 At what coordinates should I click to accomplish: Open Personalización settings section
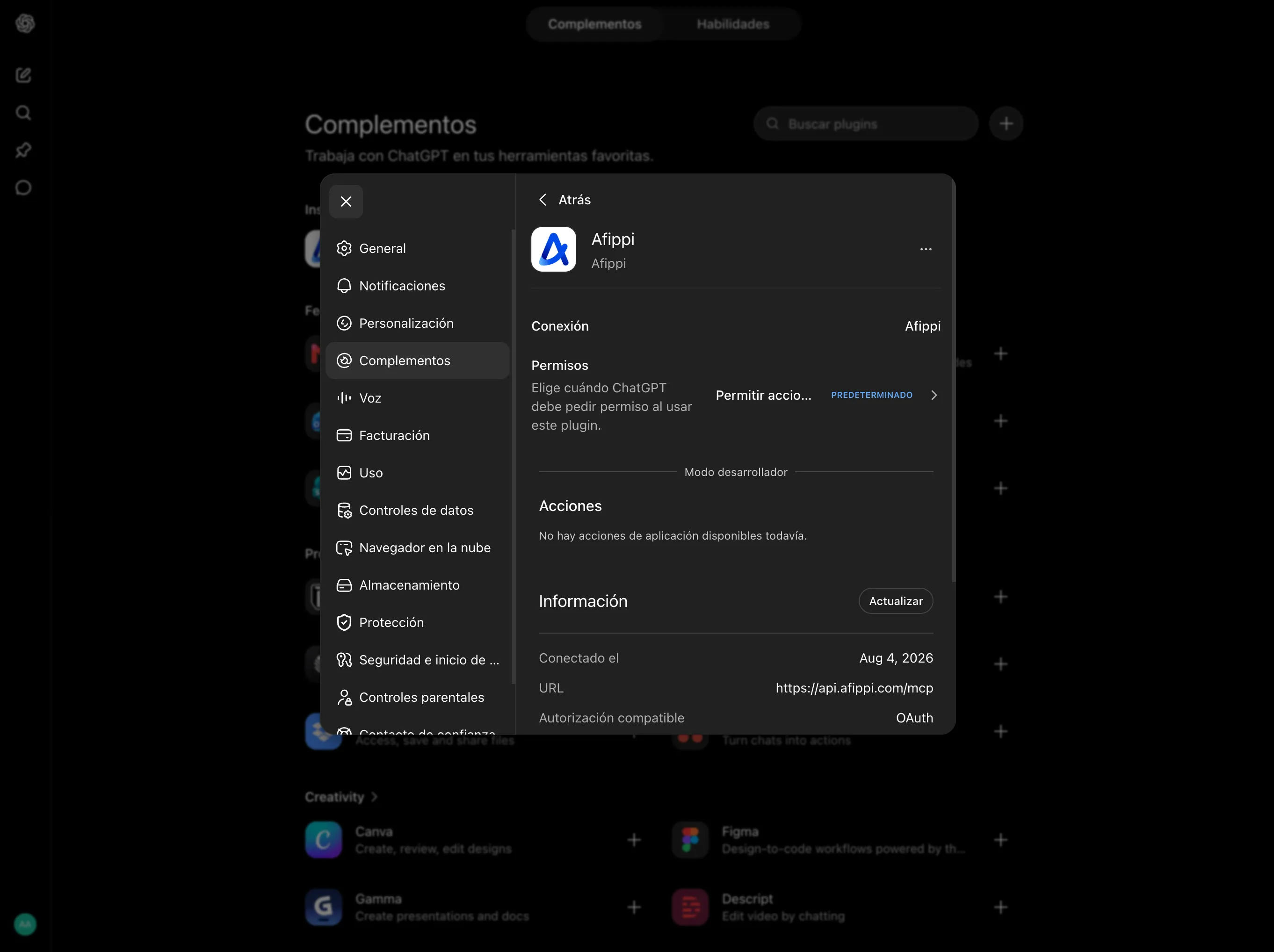[417, 323]
